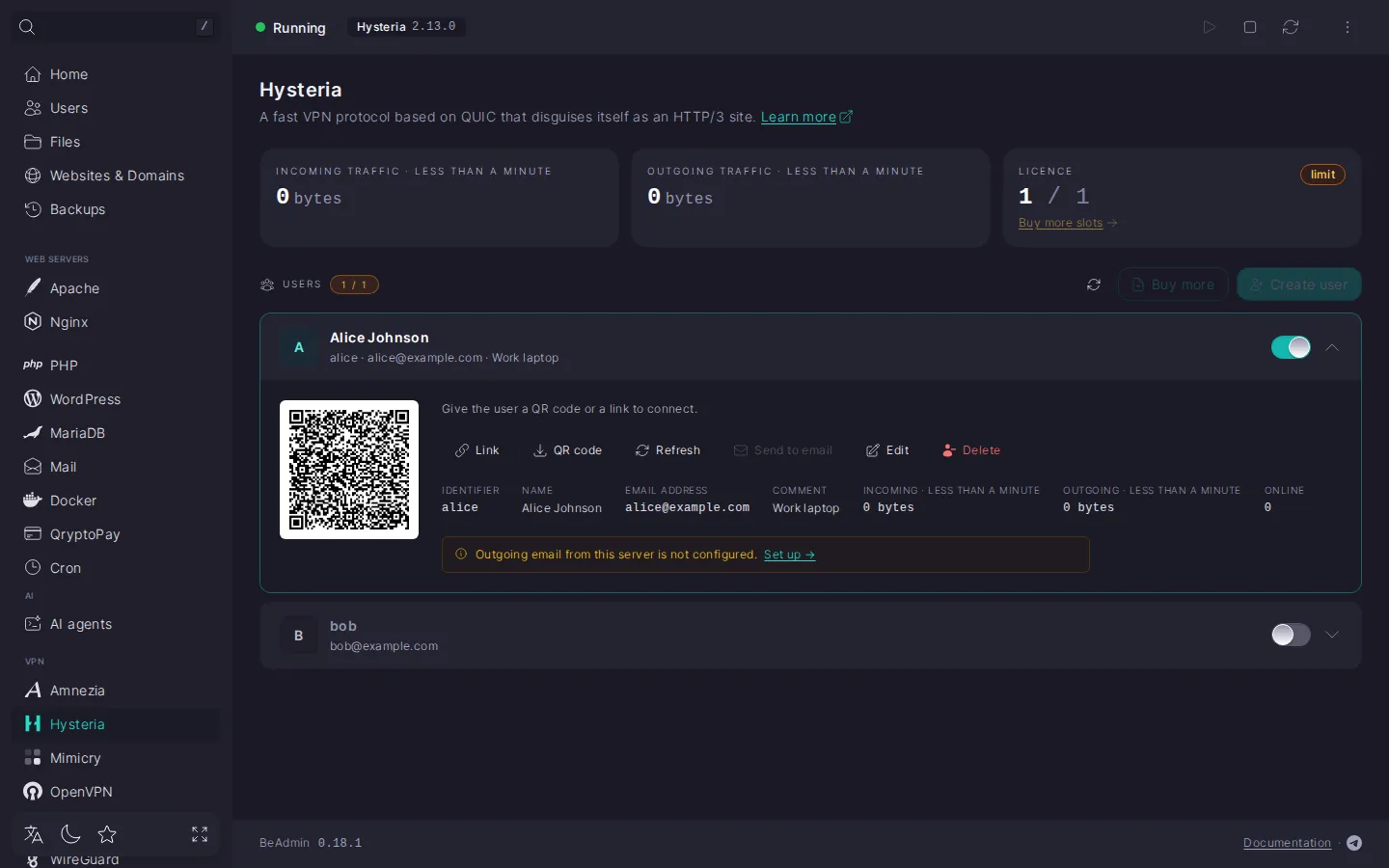Edit the Alice Johnson user

[x=887, y=450]
